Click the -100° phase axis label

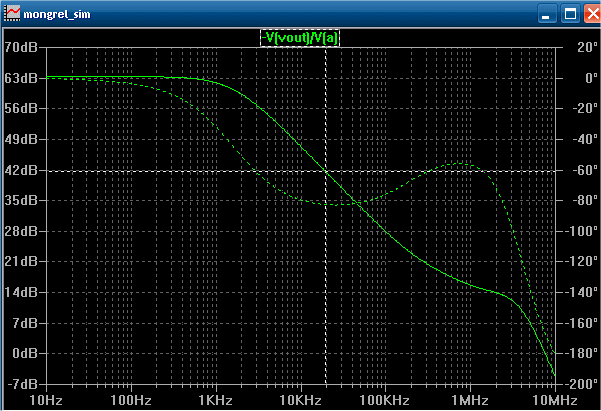point(582,231)
